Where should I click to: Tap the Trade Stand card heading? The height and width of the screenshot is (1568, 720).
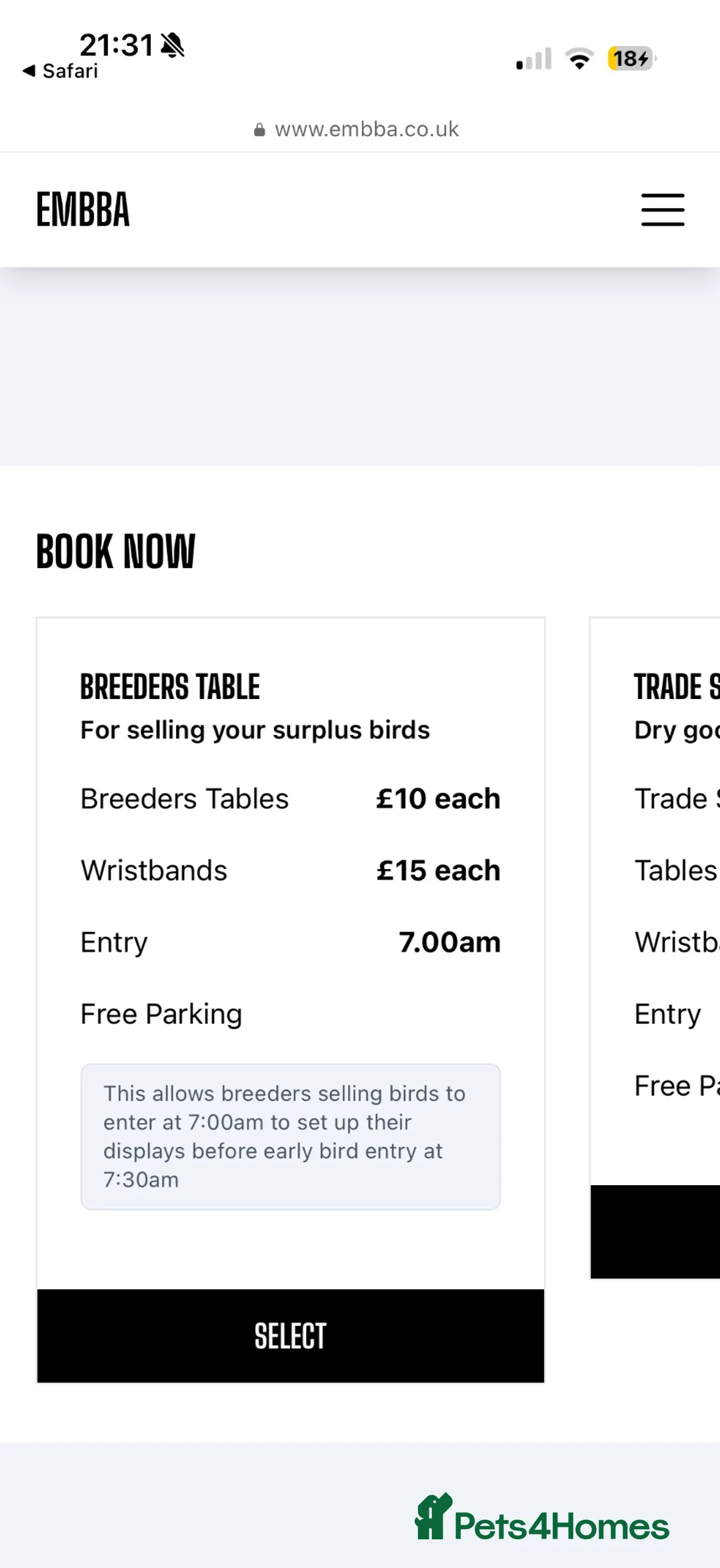(x=677, y=687)
